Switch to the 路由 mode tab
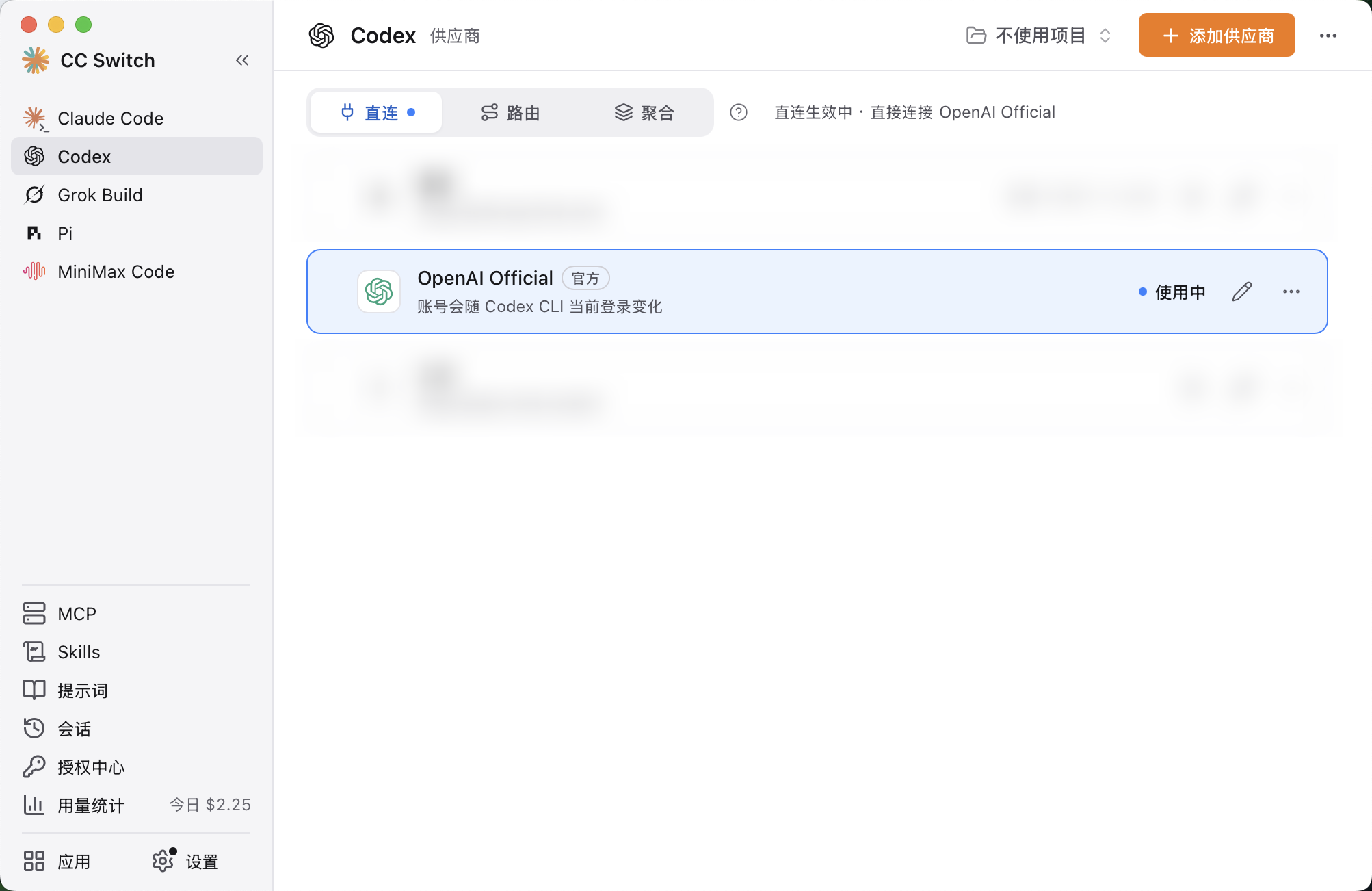The image size is (1372, 891). tap(510, 112)
